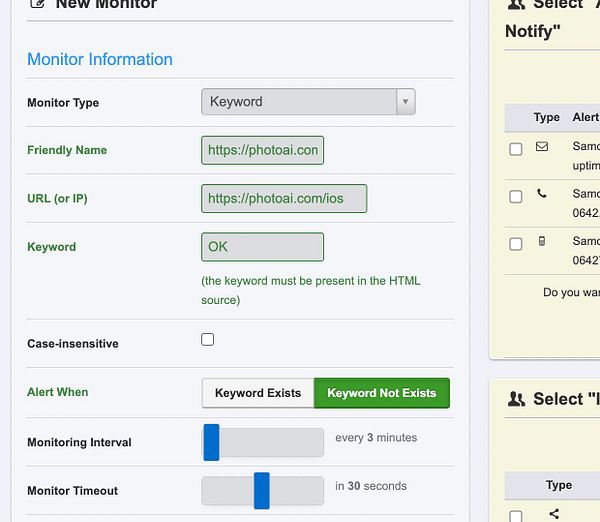Click the Monitor Type dropdown arrow
The image size is (600, 522).
405,102
